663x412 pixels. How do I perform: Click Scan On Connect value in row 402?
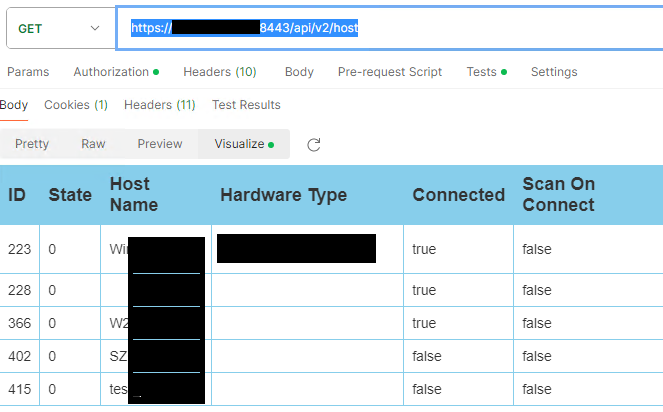click(537, 356)
